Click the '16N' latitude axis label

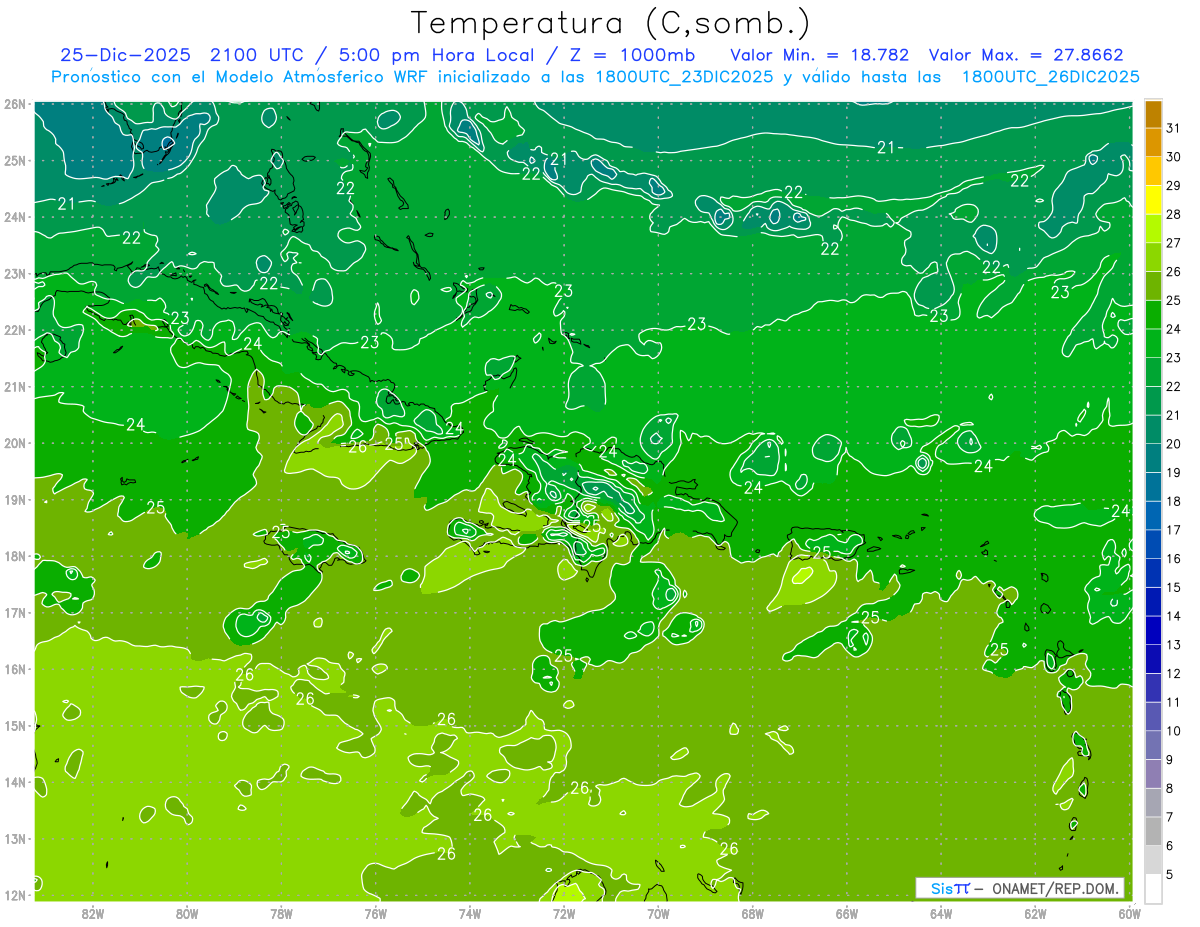click(14, 669)
